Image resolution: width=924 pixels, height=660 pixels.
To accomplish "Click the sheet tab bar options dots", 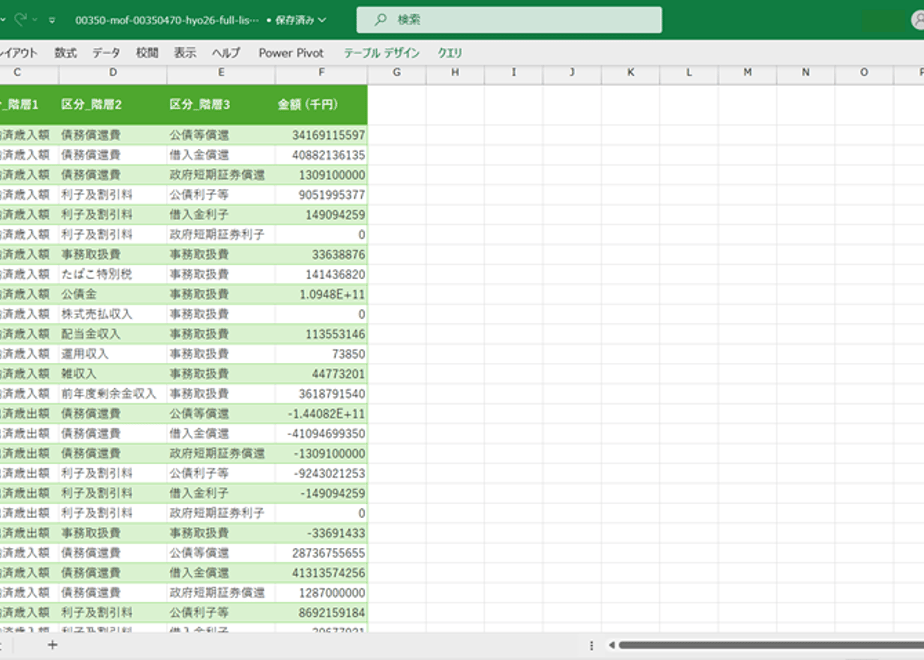I will (591, 645).
